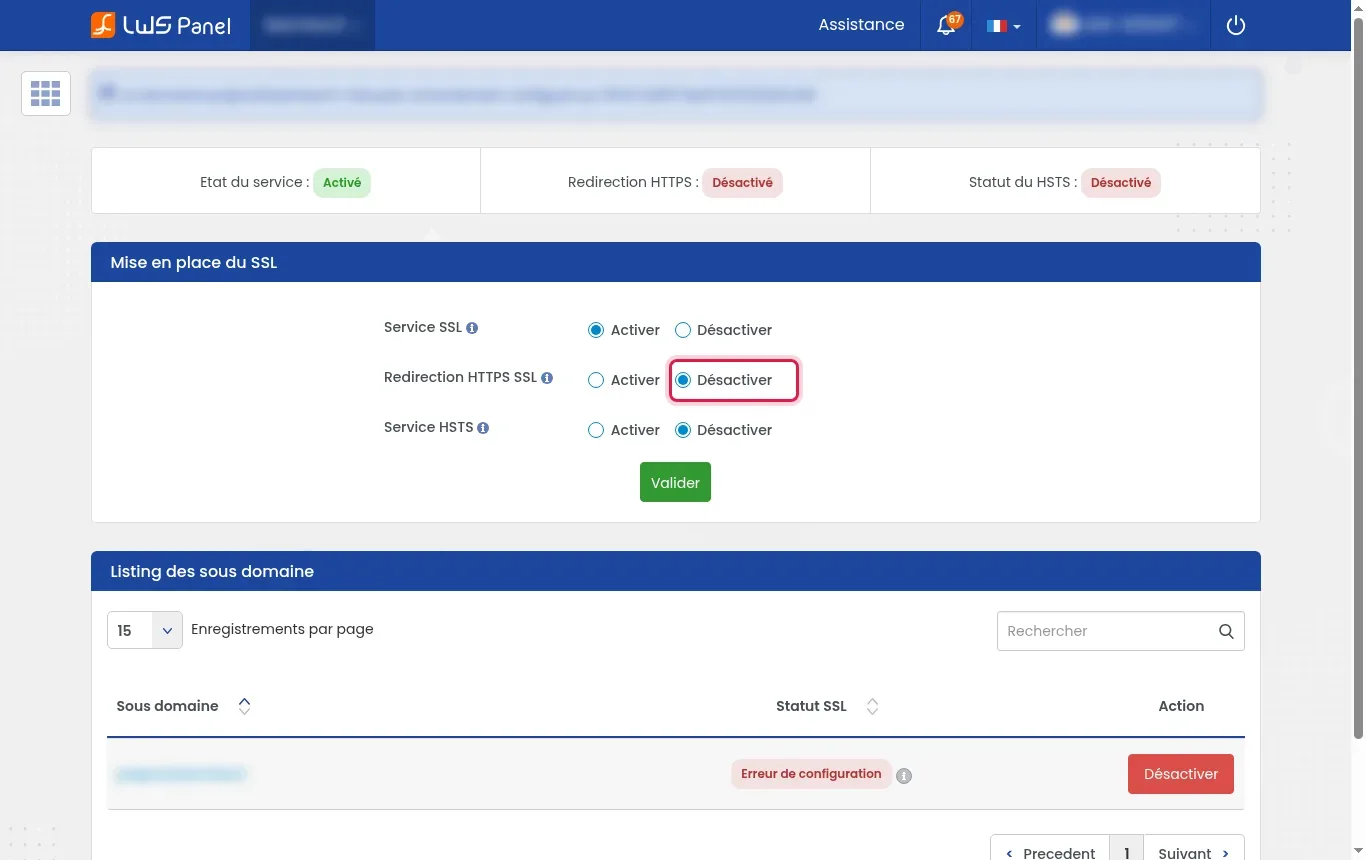The height and width of the screenshot is (860, 1366).
Task: Click the Désactivé badge for Statut du HSTS
Action: [x=1121, y=183]
